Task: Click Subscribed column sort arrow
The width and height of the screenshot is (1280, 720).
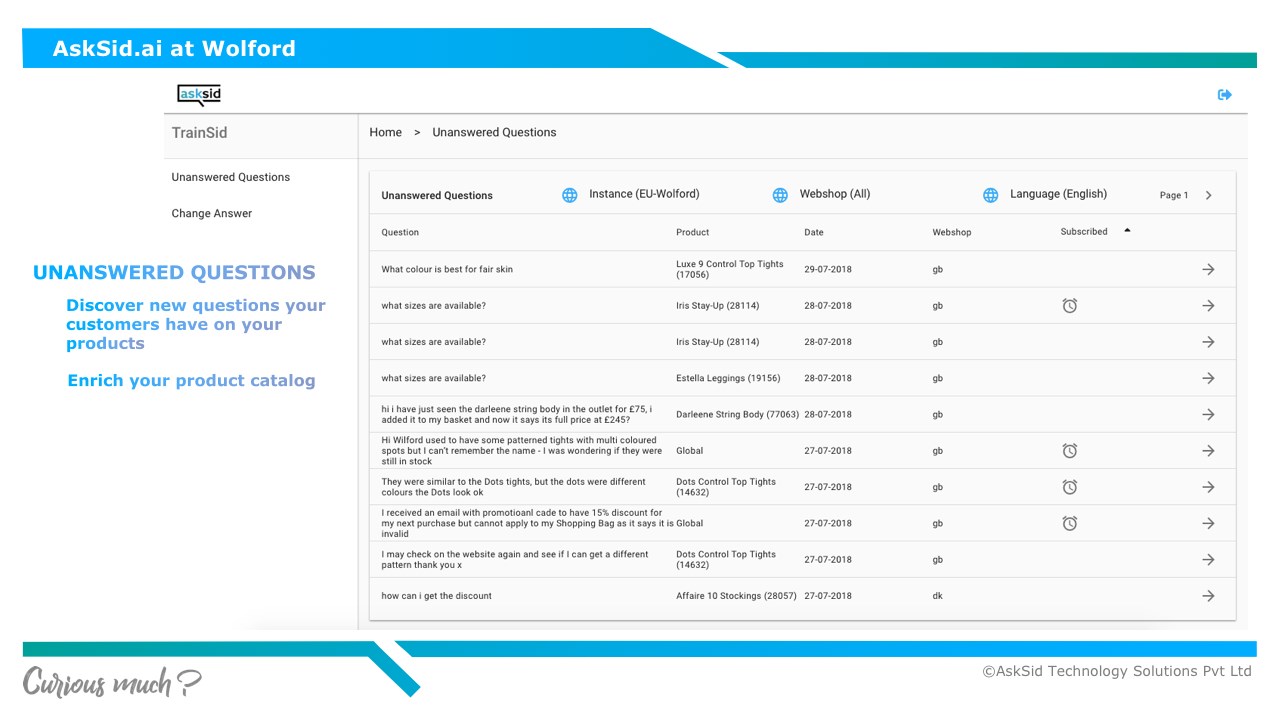Action: click(1127, 231)
